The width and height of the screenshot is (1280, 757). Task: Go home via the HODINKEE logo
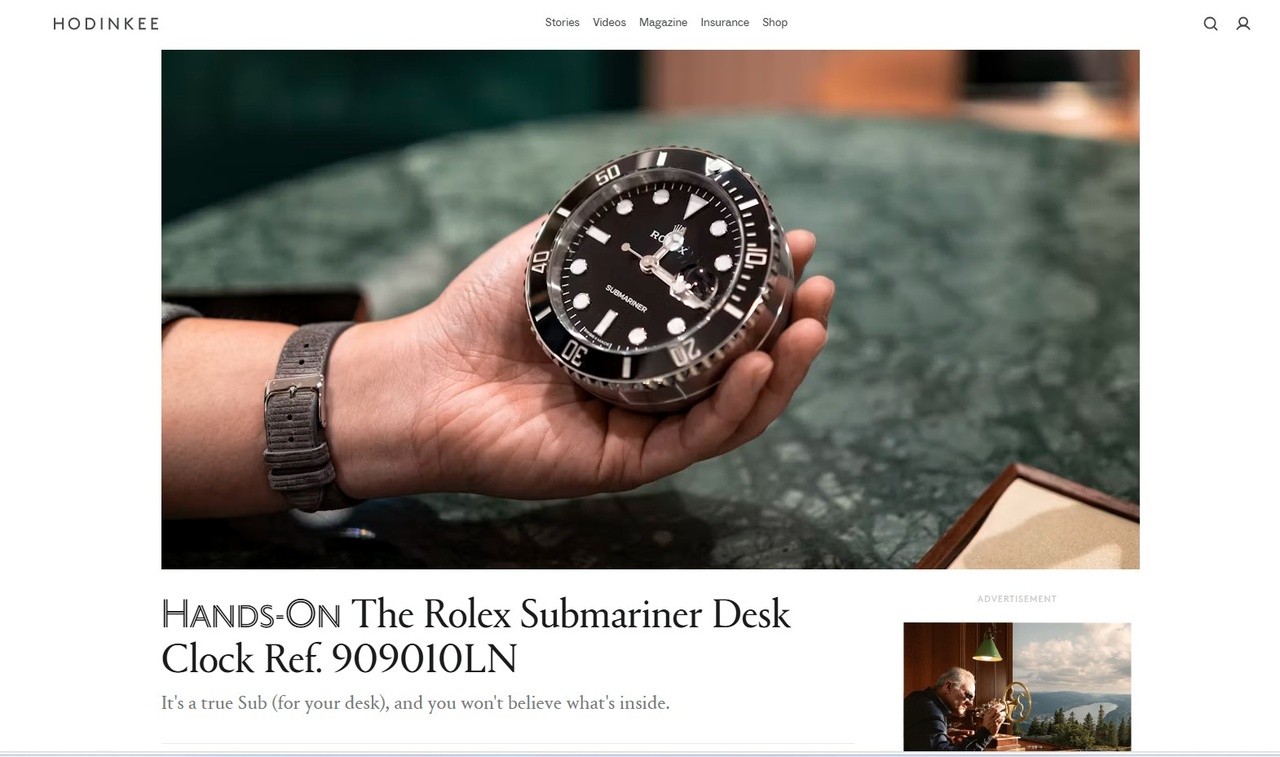tap(106, 23)
